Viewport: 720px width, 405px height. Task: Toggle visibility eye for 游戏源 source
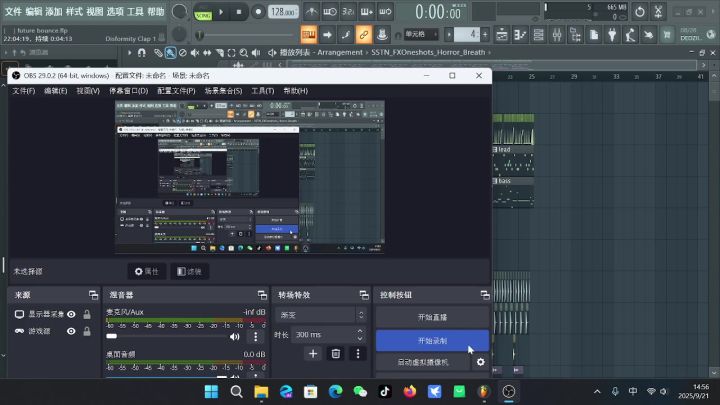tap(71, 331)
